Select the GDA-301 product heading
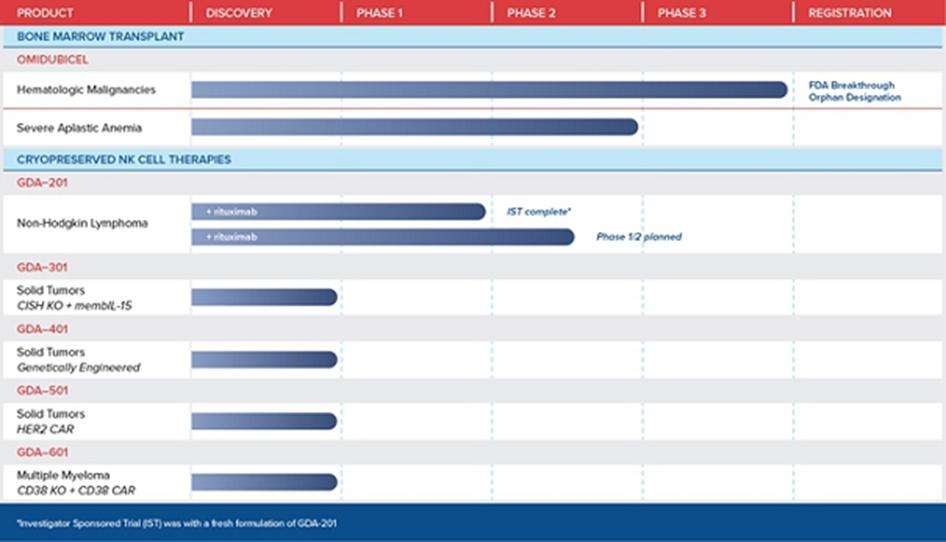Viewport: 946px width, 542px height. click(x=42, y=267)
